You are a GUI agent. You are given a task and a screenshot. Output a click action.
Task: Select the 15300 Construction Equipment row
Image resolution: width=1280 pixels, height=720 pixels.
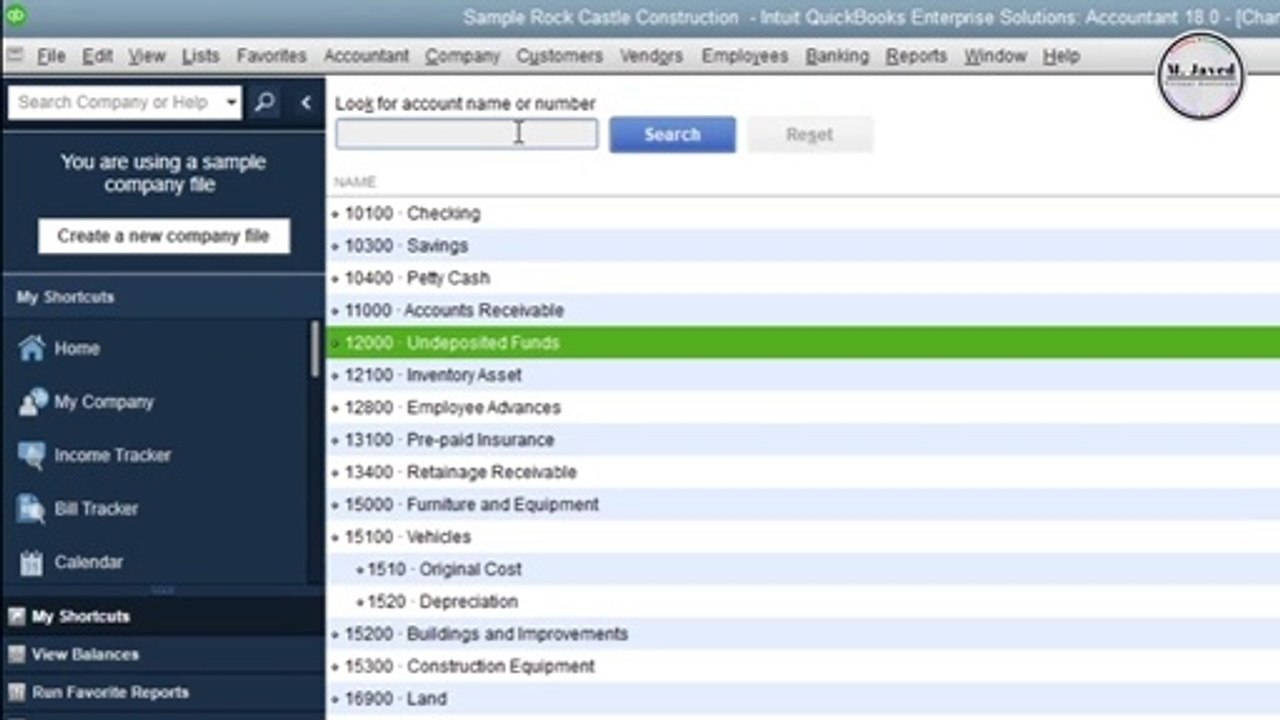[802, 666]
